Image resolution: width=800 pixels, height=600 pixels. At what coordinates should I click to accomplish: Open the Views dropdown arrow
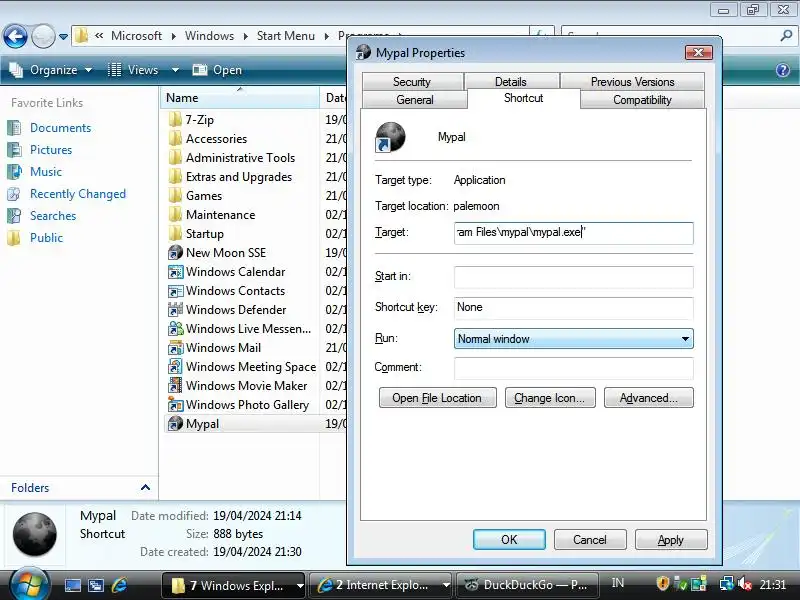(175, 70)
